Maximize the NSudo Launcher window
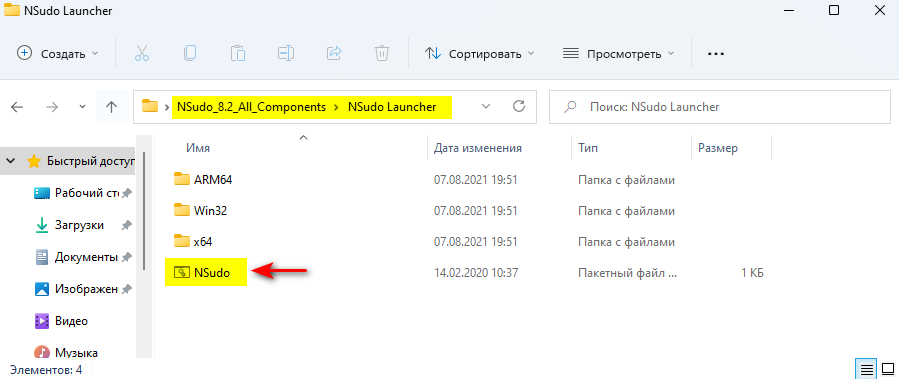Screen dimensions: 899x379 point(834,10)
